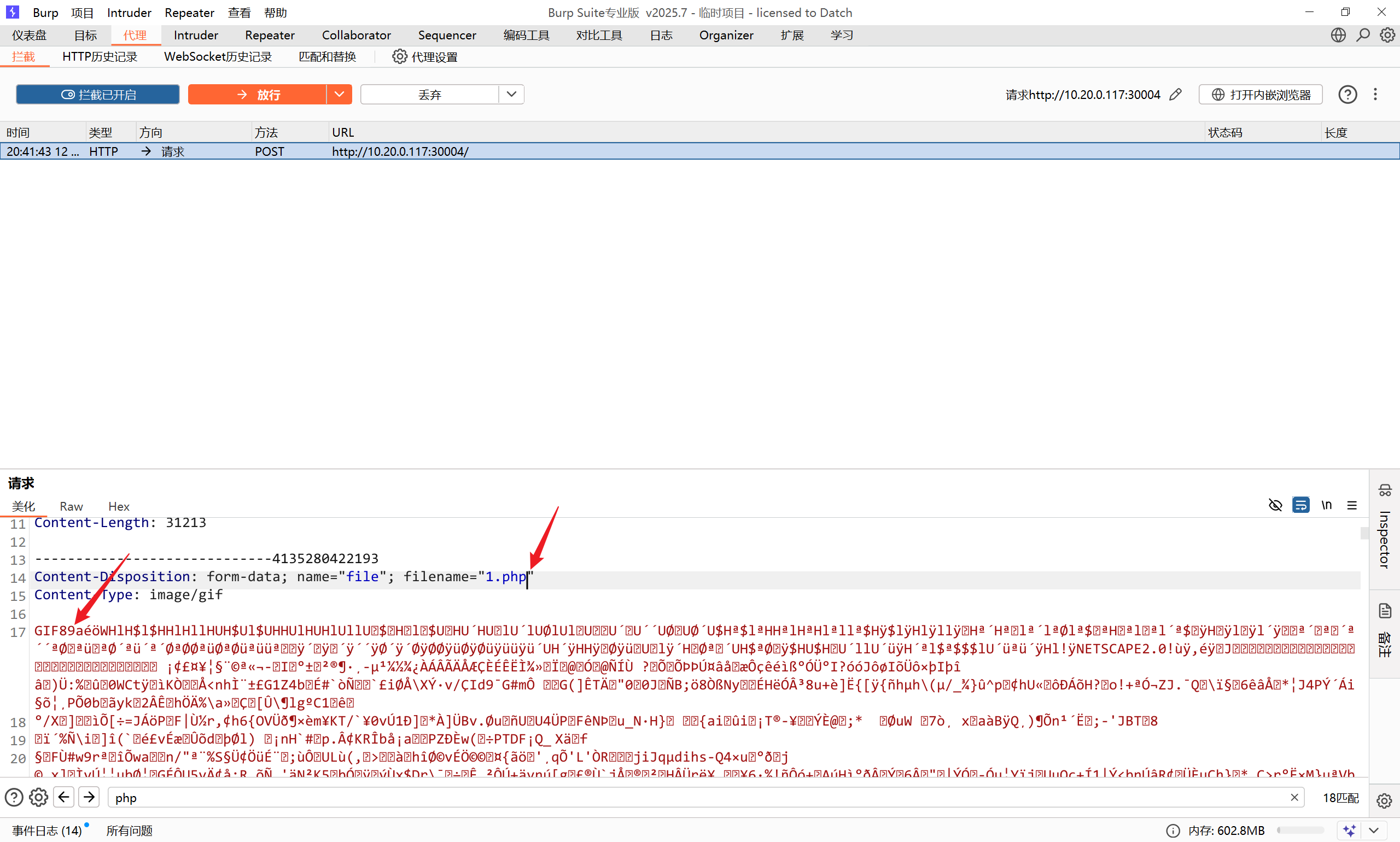Image resolution: width=1400 pixels, height=842 pixels.
Task: Click the pencil icon to edit target host
Action: click(x=1176, y=94)
